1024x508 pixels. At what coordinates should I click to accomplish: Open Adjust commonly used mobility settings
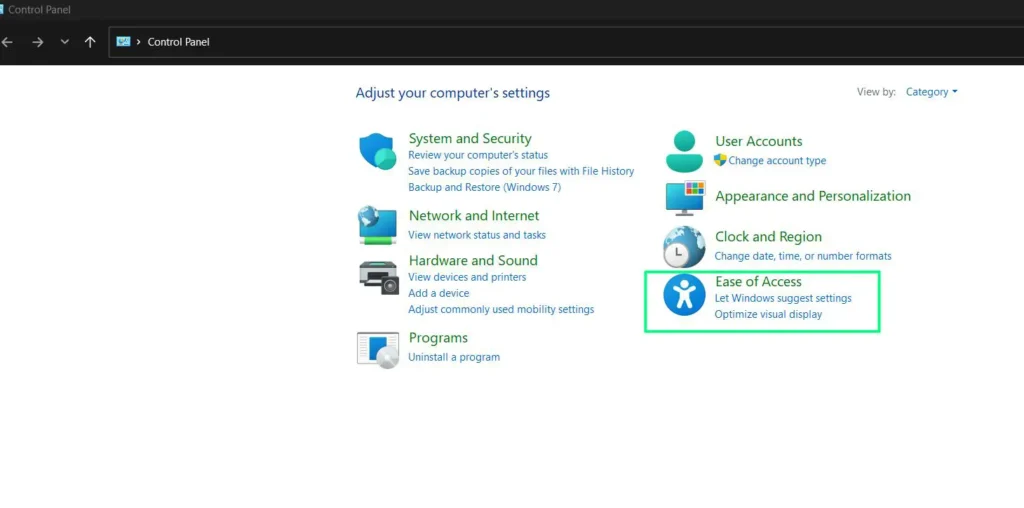pos(501,309)
